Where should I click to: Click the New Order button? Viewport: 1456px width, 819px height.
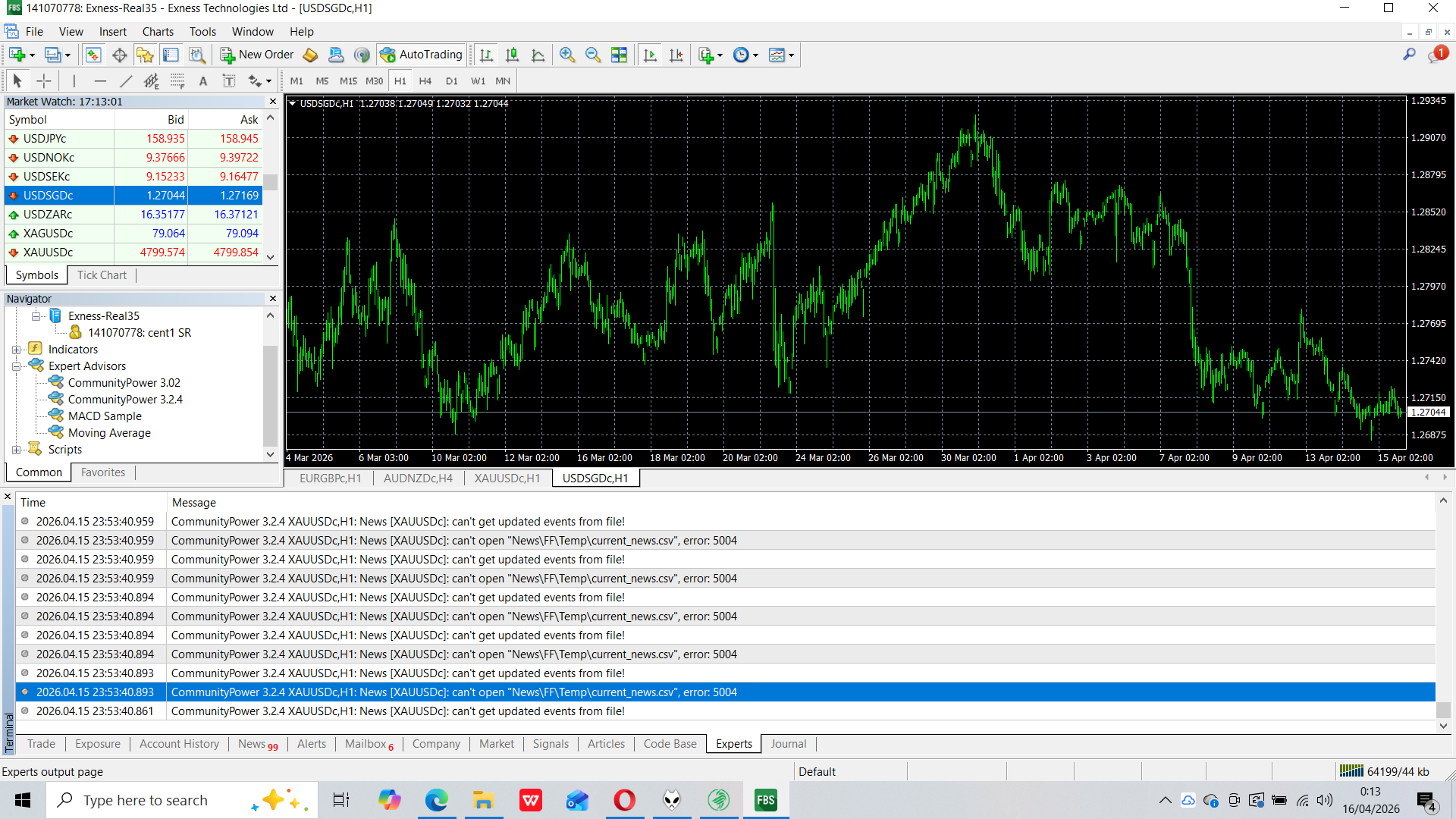click(257, 55)
